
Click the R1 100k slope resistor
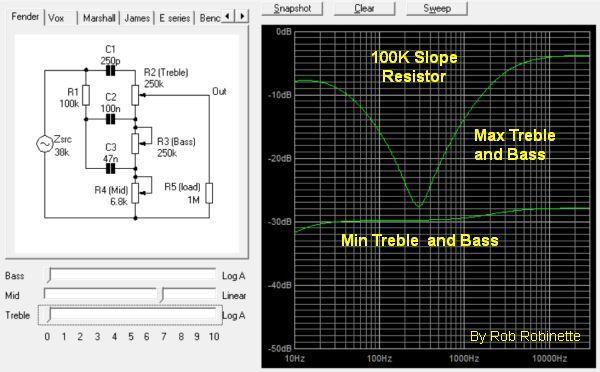point(86,95)
